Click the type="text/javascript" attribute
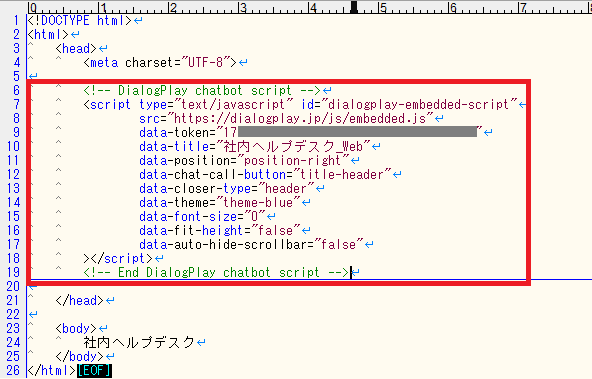 coord(216,104)
